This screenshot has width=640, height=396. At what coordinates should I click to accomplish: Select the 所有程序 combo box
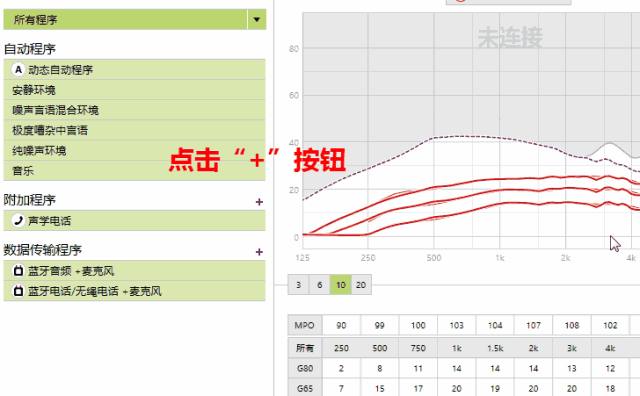point(135,20)
